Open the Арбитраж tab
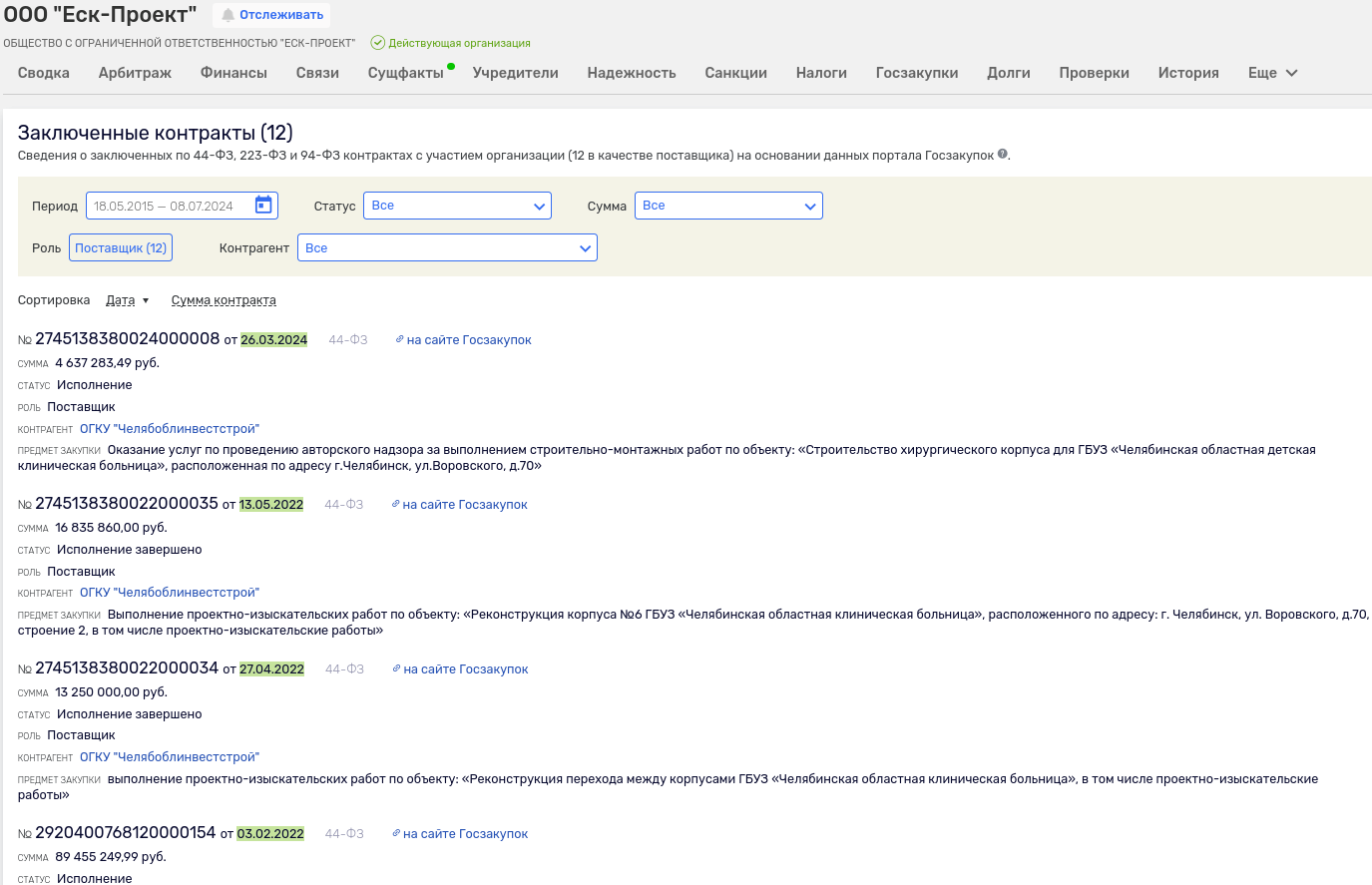 click(135, 73)
